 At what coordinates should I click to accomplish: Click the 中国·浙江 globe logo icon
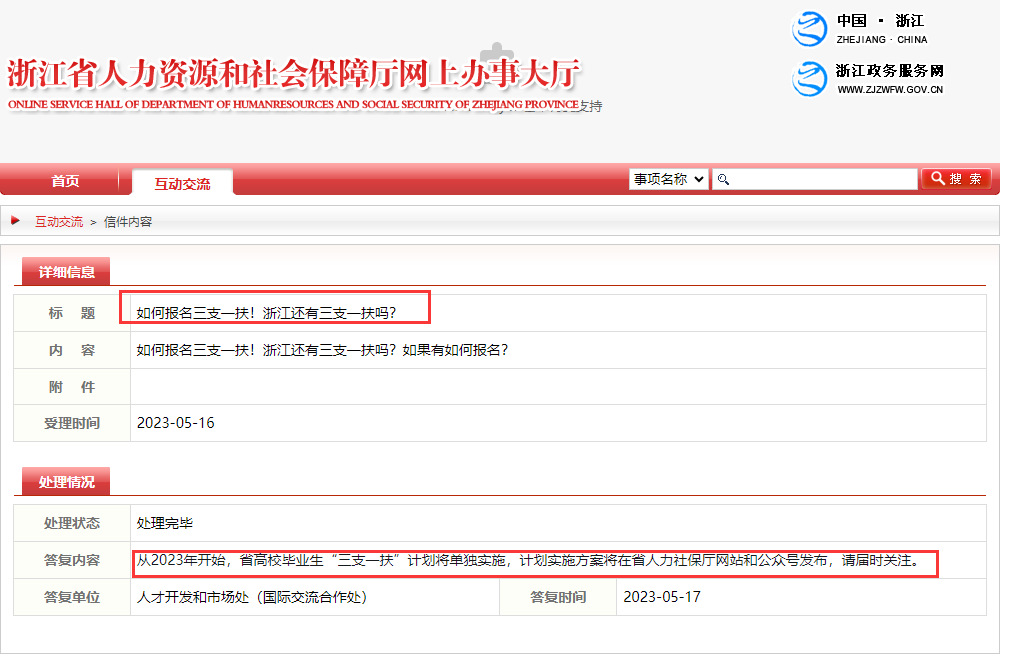(x=809, y=29)
